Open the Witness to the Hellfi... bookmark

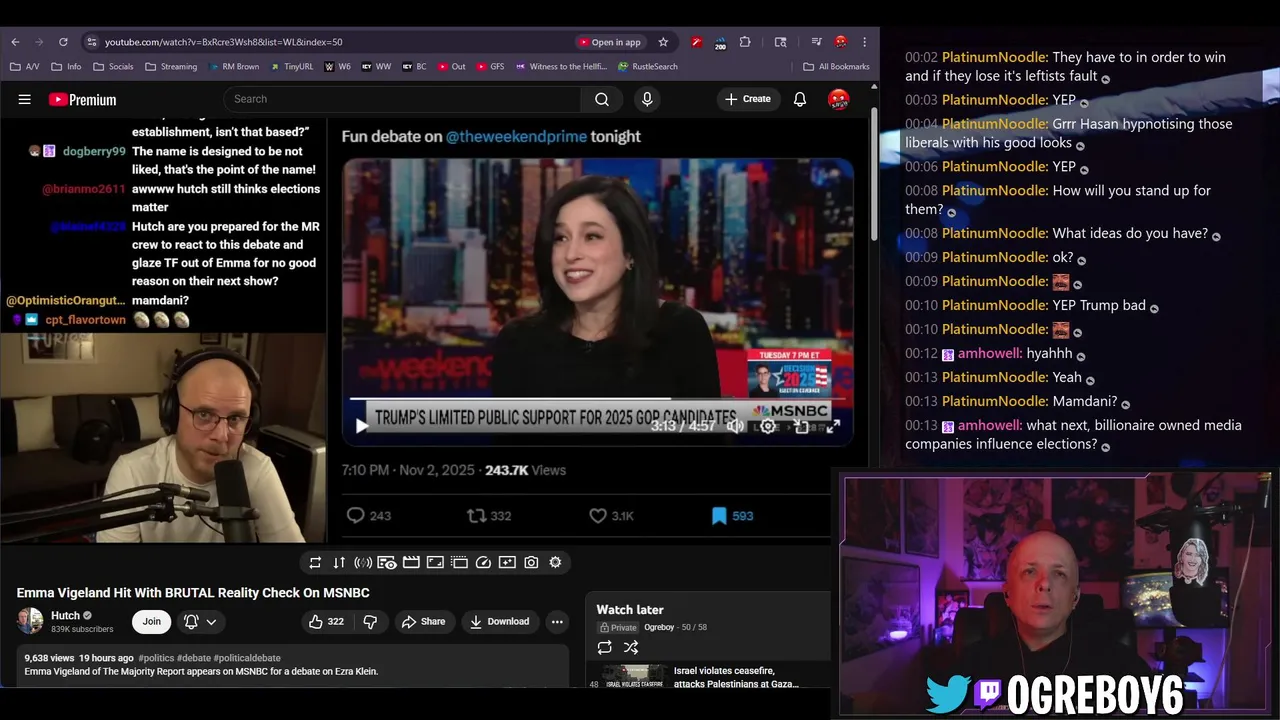coord(562,67)
